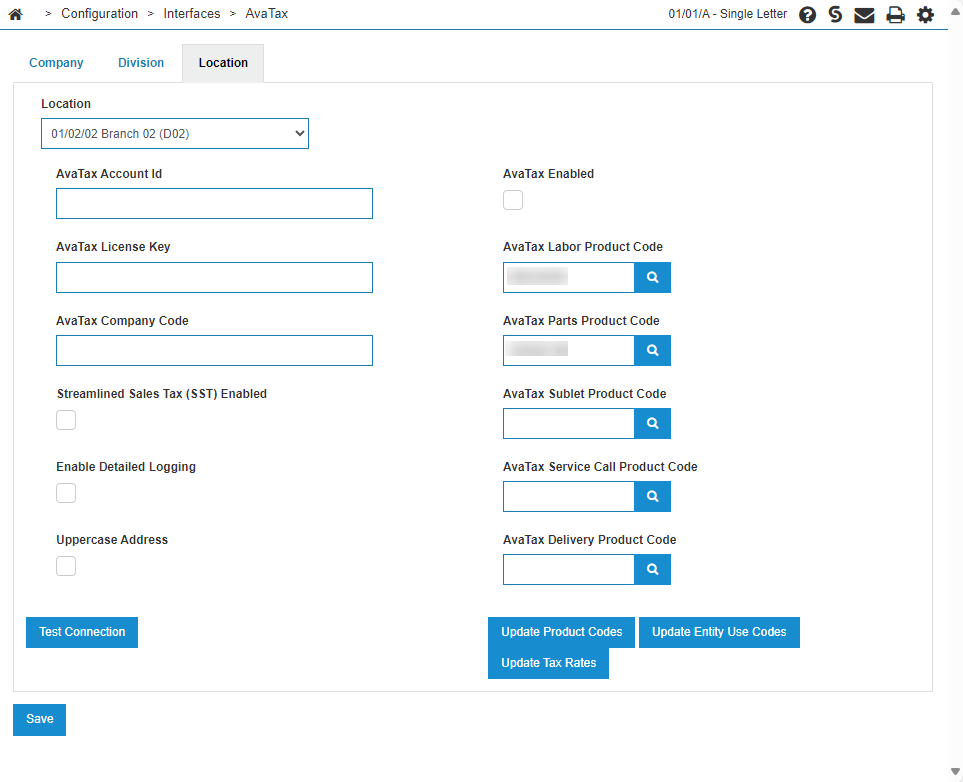The image size is (963, 782).
Task: Focus the AvaTax Delivery Product Code field
Action: 569,569
